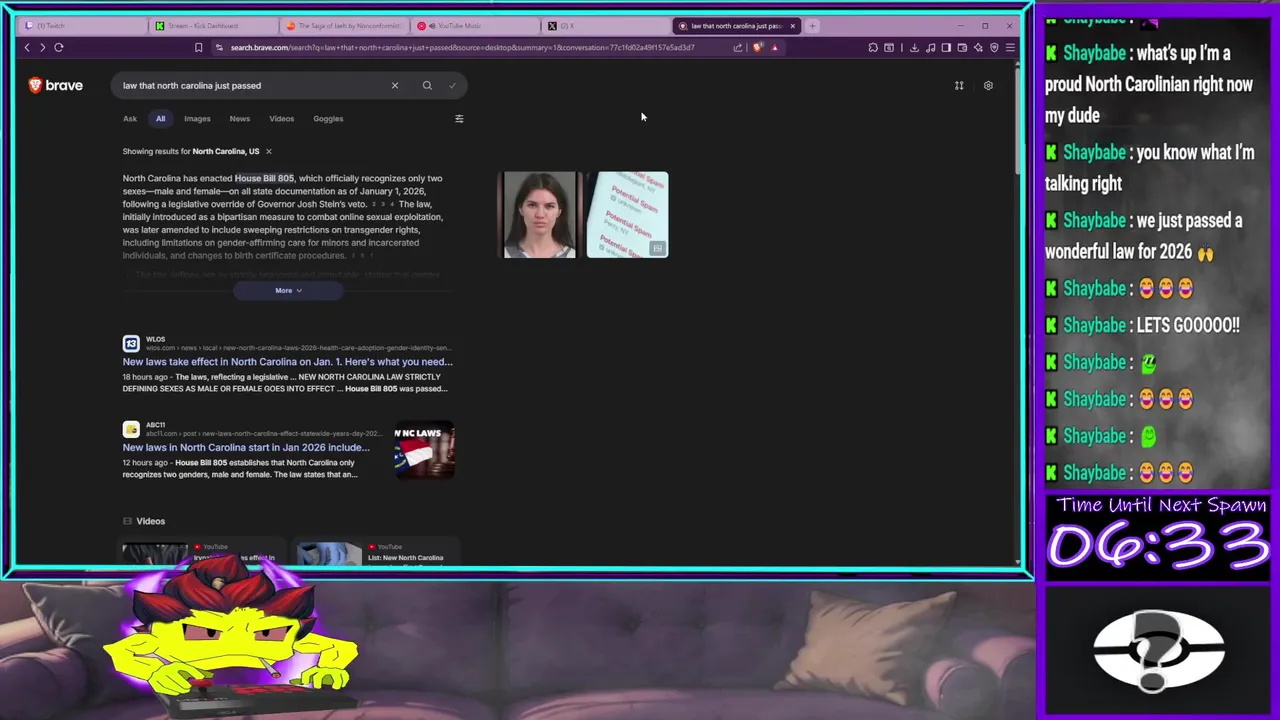Viewport: 1280px width, 720px height.
Task: Click the bookmark icon beside the address bar
Action: [x=198, y=47]
